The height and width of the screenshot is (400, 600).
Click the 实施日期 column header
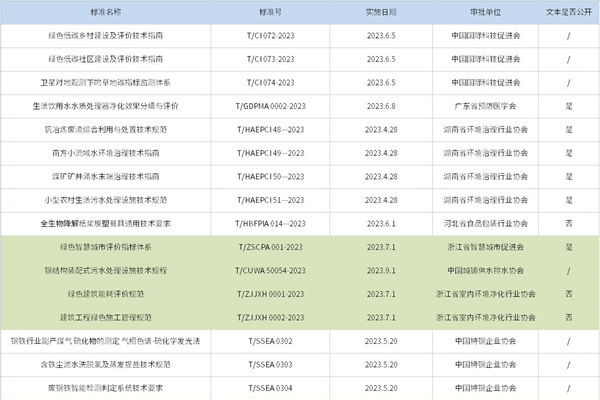pyautogui.click(x=382, y=11)
